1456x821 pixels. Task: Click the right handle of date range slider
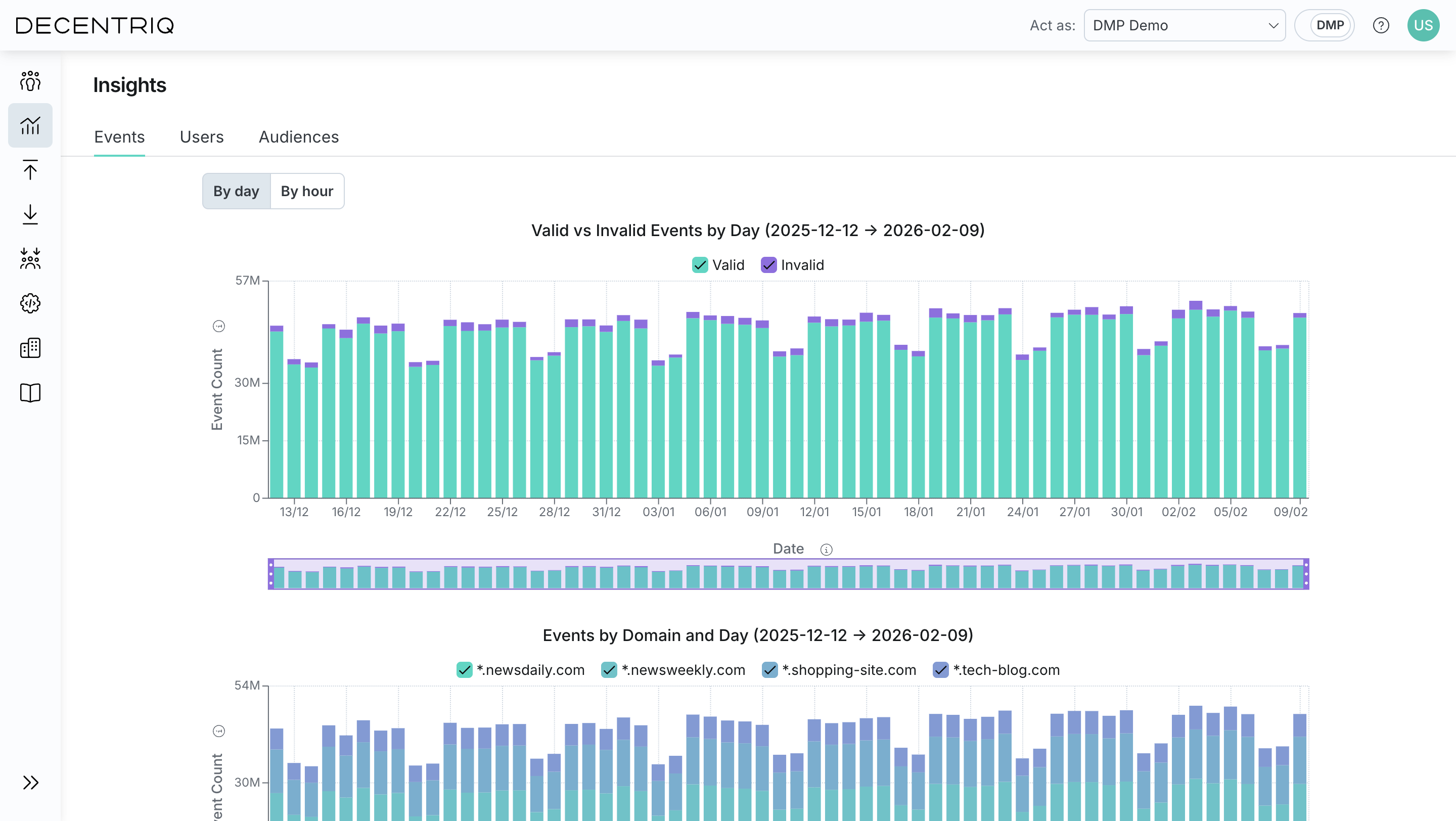(1306, 574)
